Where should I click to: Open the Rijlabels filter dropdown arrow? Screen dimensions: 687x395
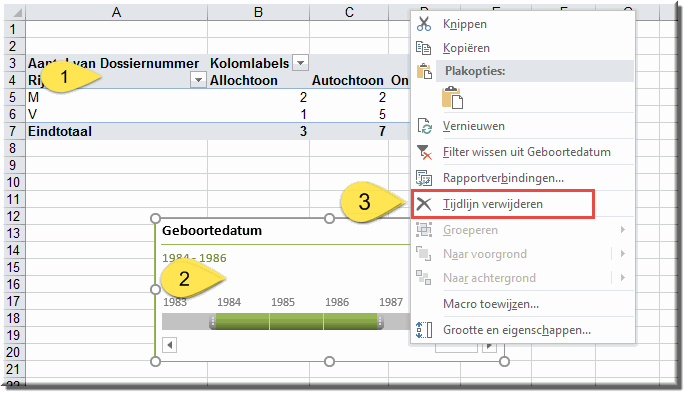tap(198, 80)
